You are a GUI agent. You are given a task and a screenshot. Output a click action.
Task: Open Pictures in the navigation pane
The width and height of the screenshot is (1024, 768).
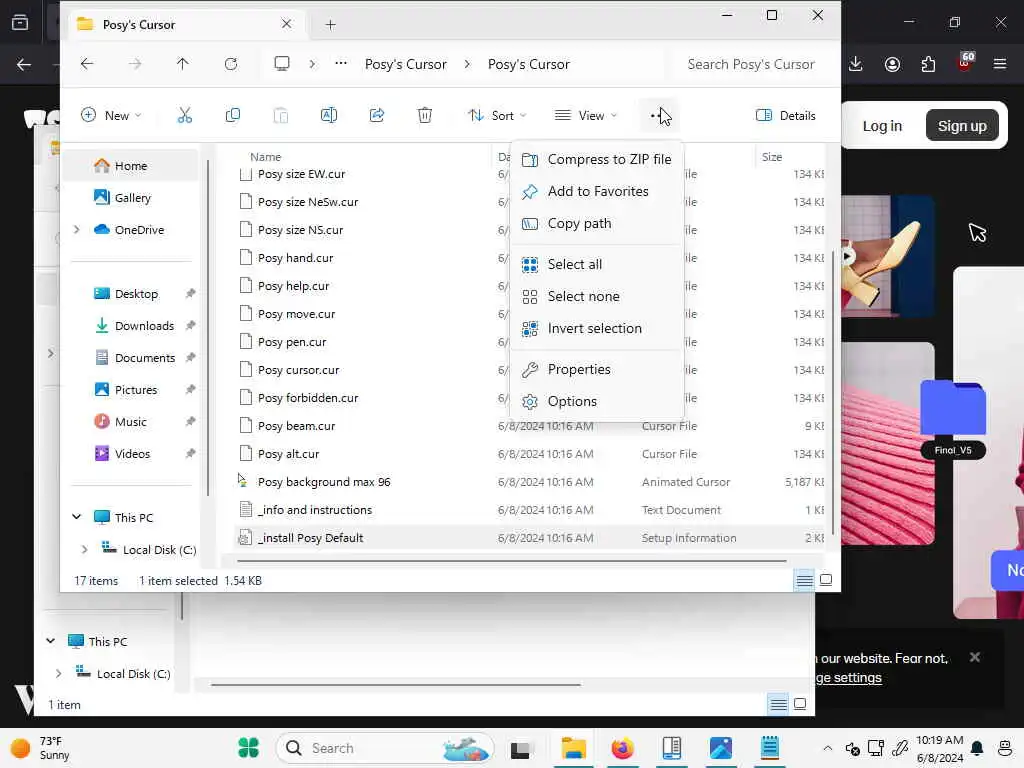pos(136,390)
